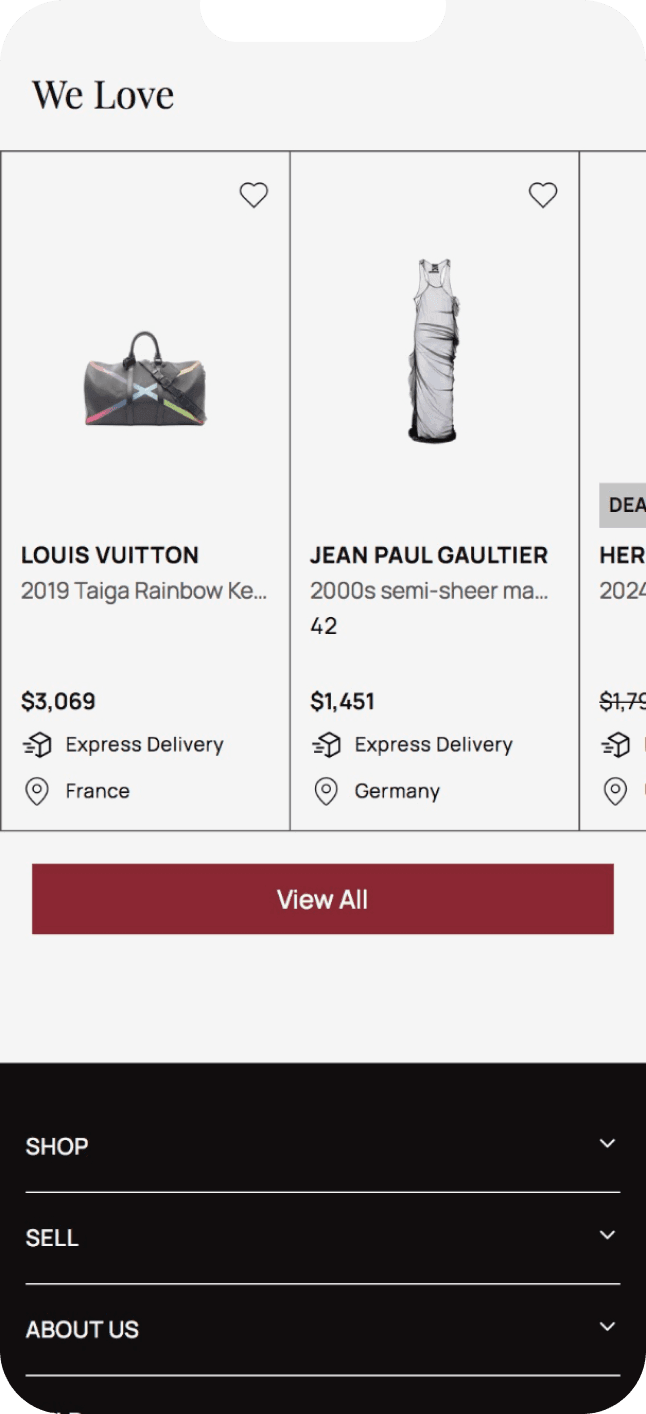
Task: View the semi-sheer dress product image
Action: tap(435, 350)
